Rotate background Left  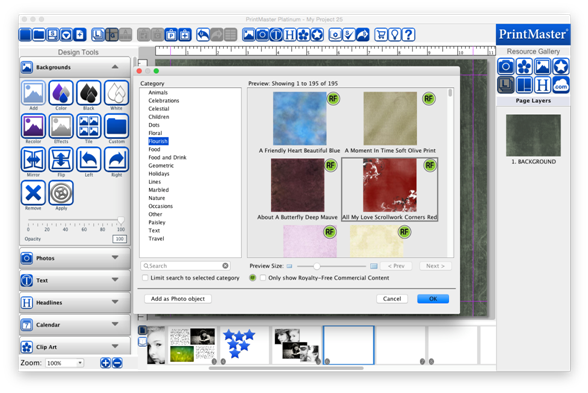(x=89, y=159)
